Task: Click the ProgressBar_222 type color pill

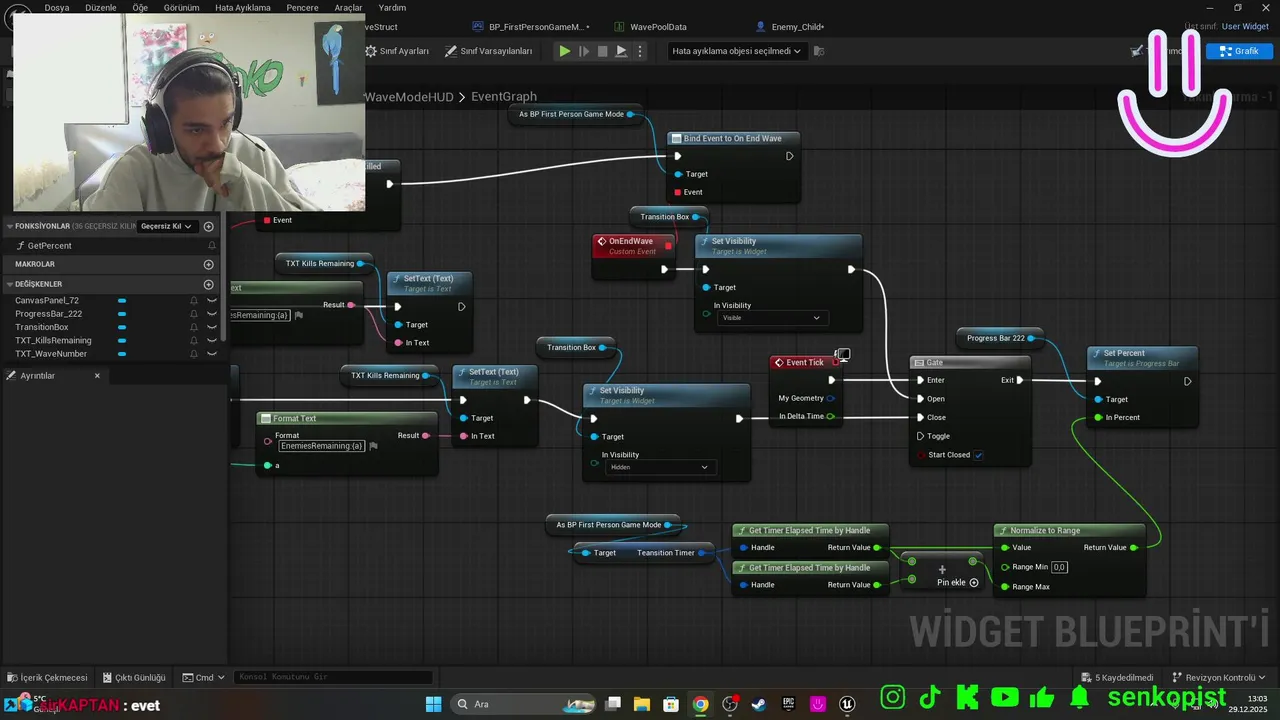Action: pyautogui.click(x=122, y=314)
